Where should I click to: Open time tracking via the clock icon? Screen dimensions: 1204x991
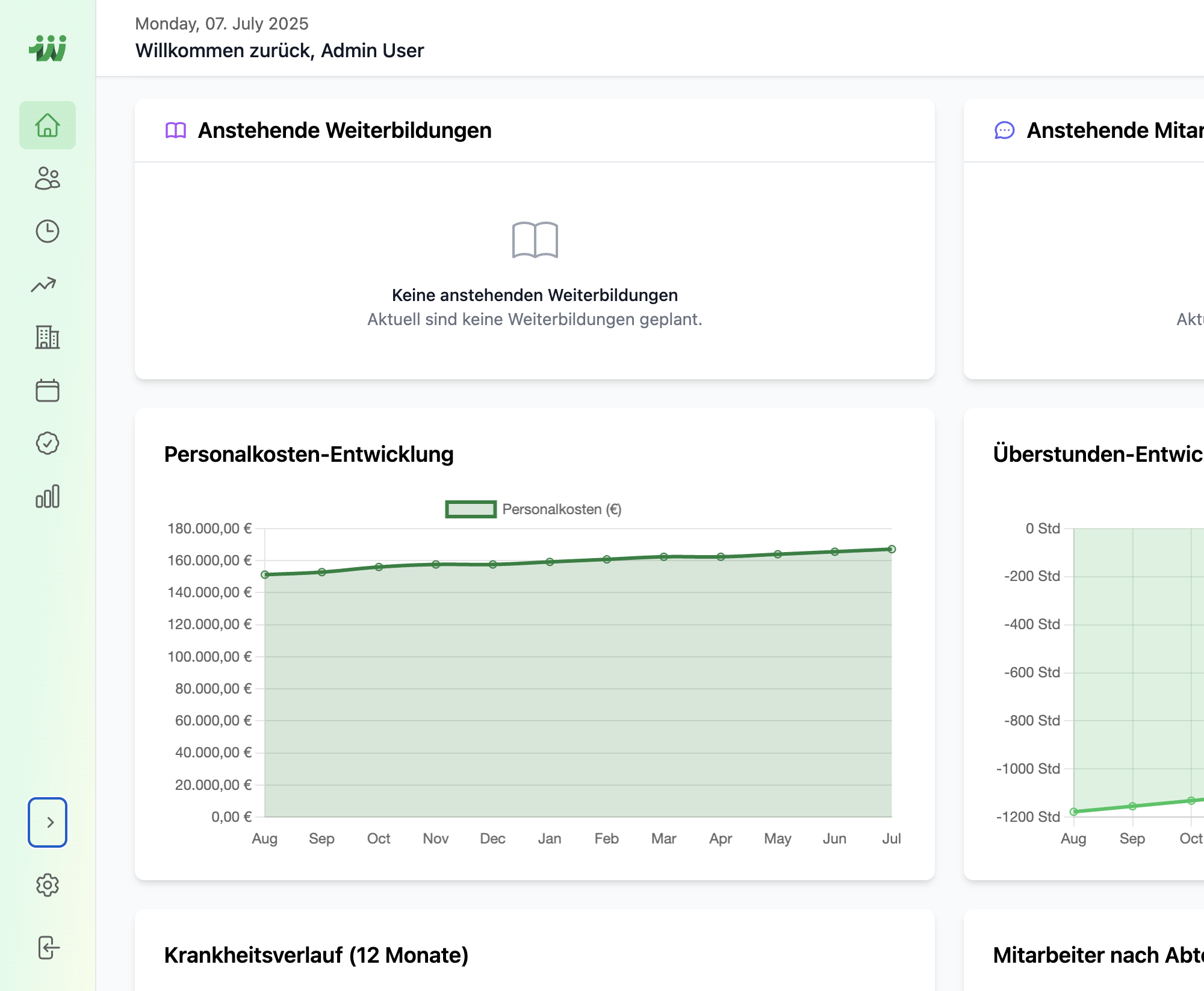click(48, 231)
